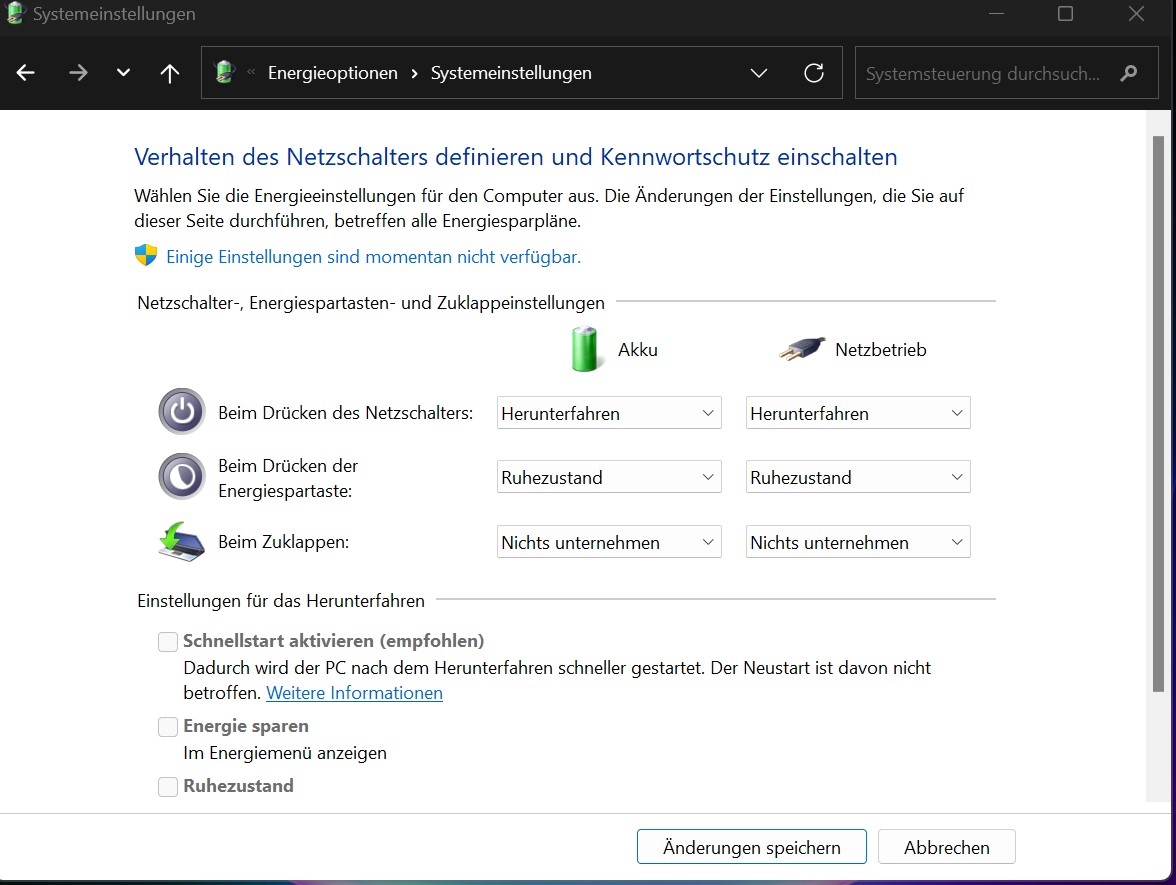Enable the Schnellstart aktivieren checkbox
This screenshot has width=1176, height=885.
pyautogui.click(x=167, y=641)
